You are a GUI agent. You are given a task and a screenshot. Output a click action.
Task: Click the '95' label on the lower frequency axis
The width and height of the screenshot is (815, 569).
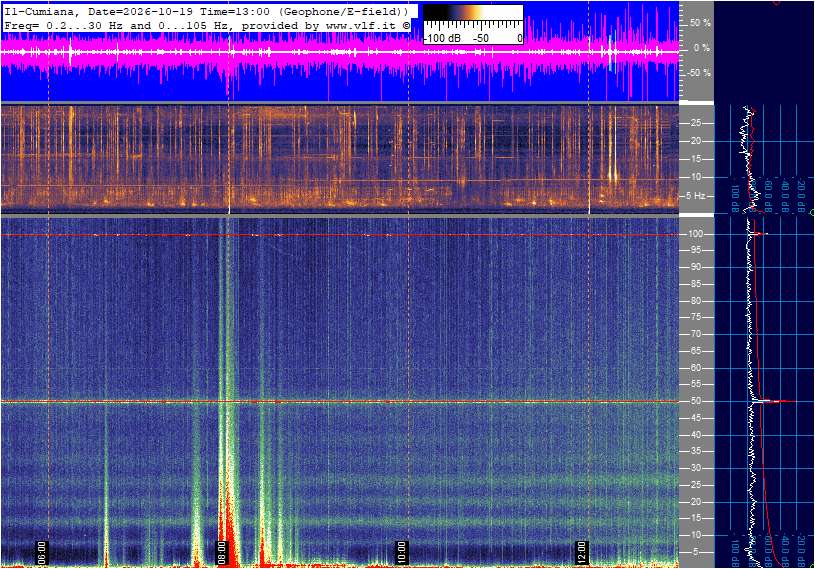click(695, 250)
